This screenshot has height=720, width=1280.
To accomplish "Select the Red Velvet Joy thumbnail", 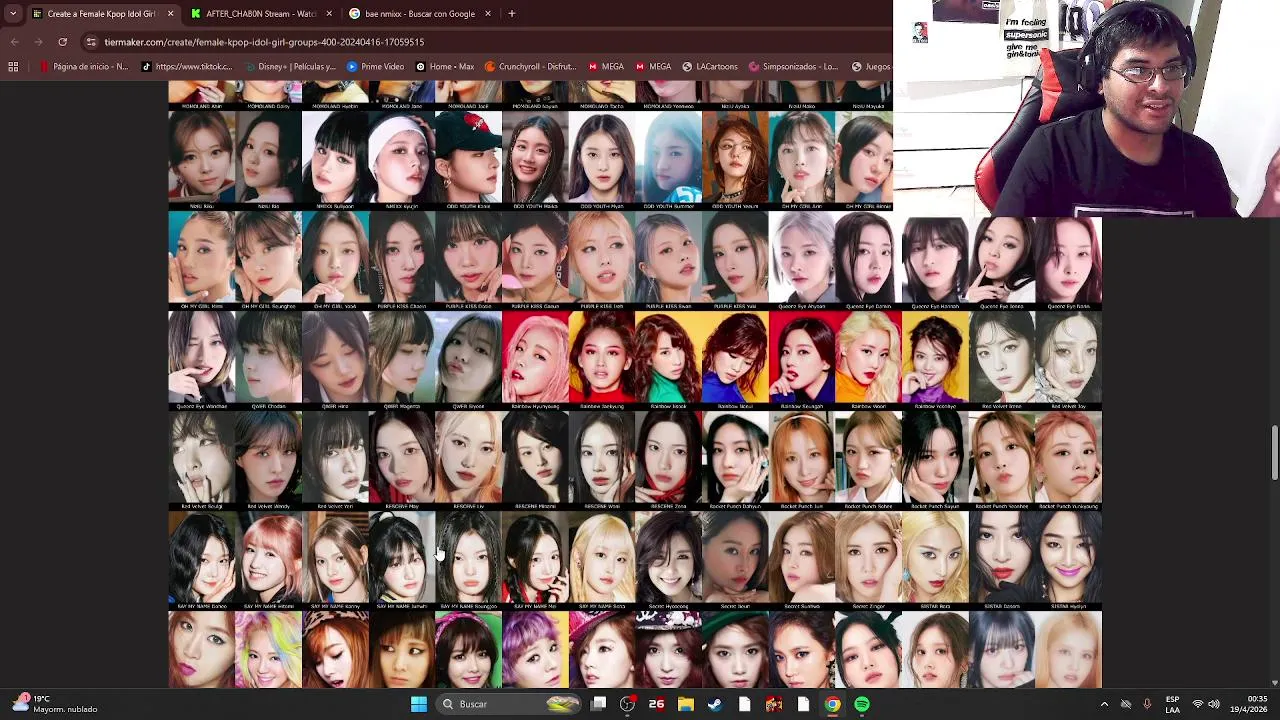I will (x=1069, y=361).
